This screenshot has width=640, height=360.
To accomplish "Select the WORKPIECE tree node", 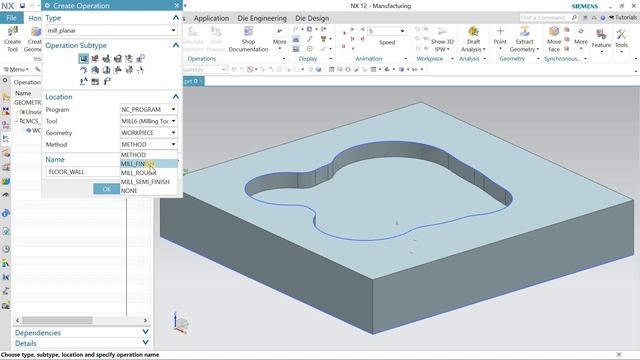I will click(34, 131).
